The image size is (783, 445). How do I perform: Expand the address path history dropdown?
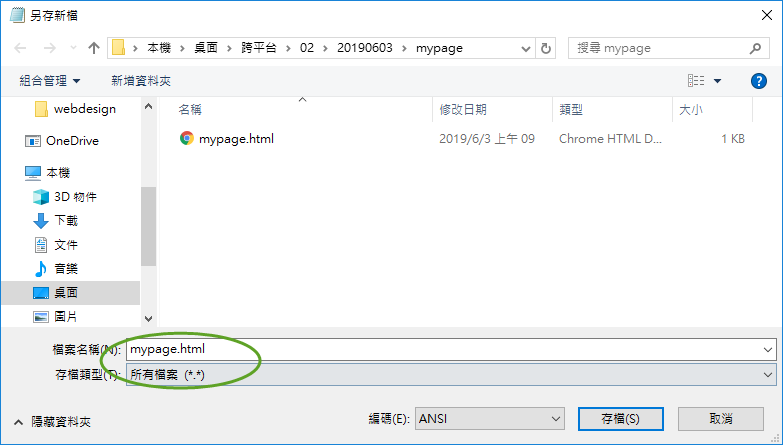(x=525, y=48)
